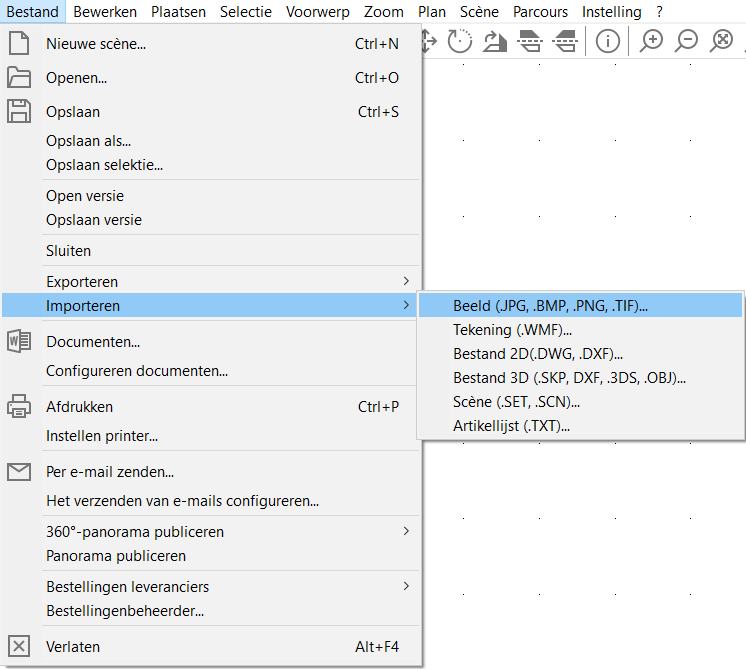This screenshot has width=746, height=669.
Task: Click the information (i) toolbar icon
Action: pos(608,41)
